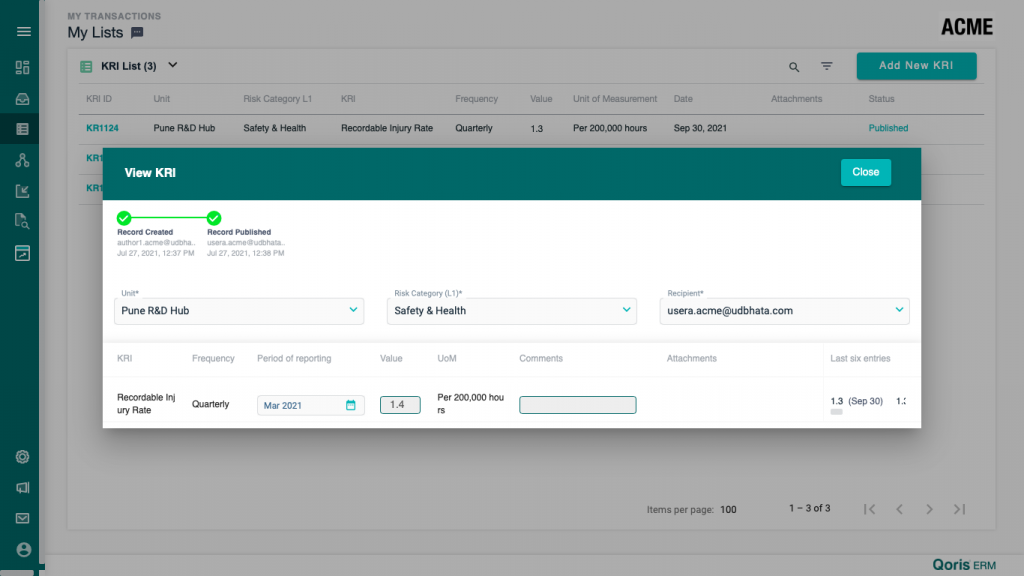Open the hamburger menu in sidebar
Viewport: 1024px width, 576px height.
click(24, 31)
